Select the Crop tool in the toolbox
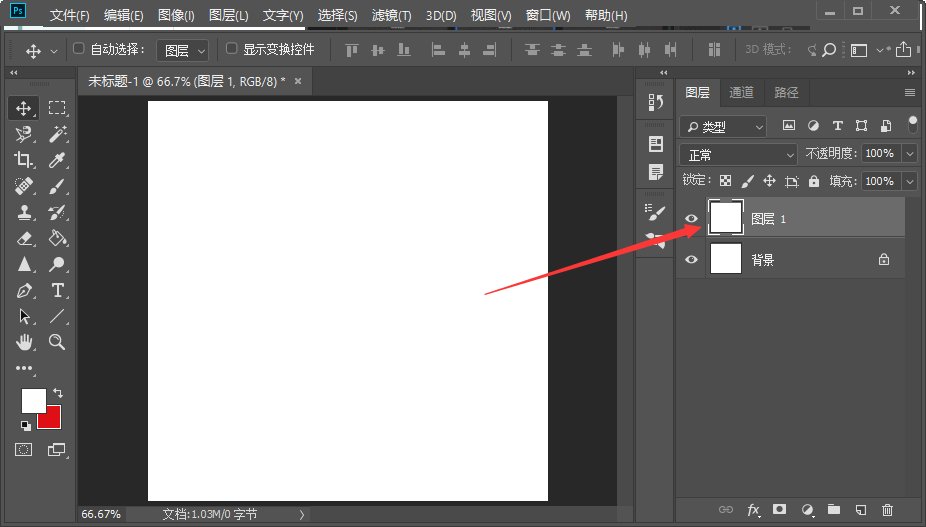 (24, 160)
